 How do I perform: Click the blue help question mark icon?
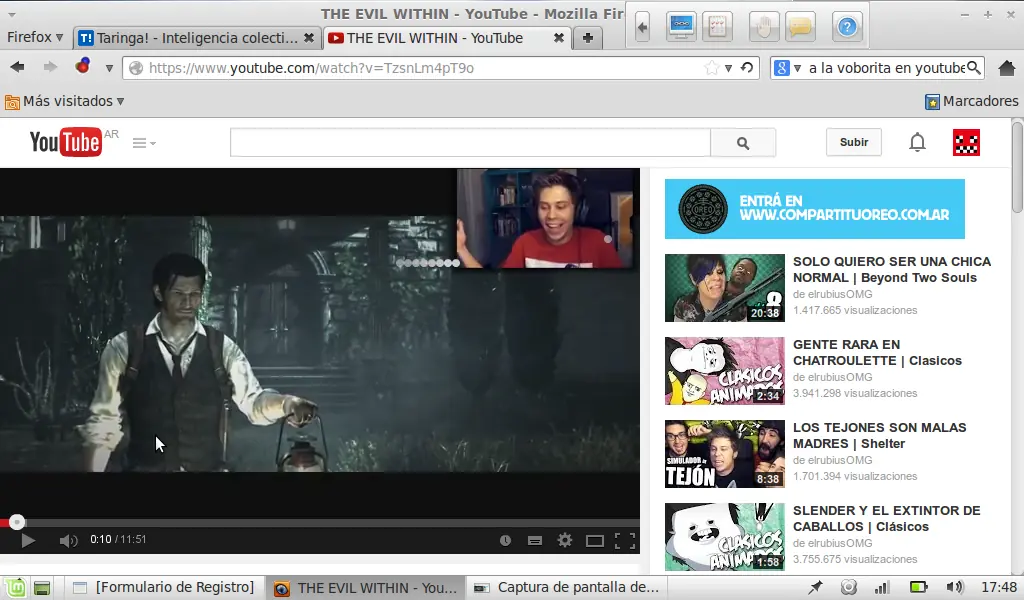pyautogui.click(x=847, y=26)
